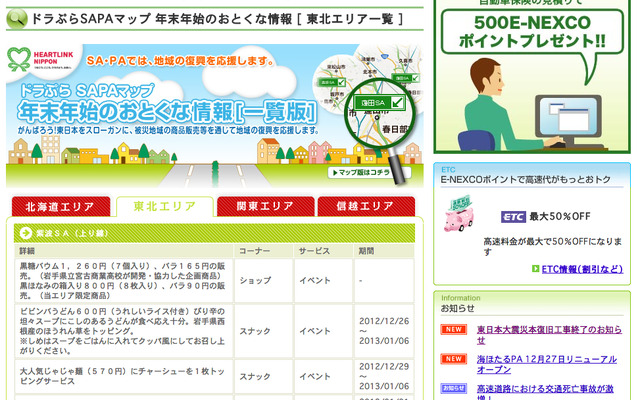Click the お知らせ Information section heading
This screenshot has width=640, height=400.
tap(458, 308)
